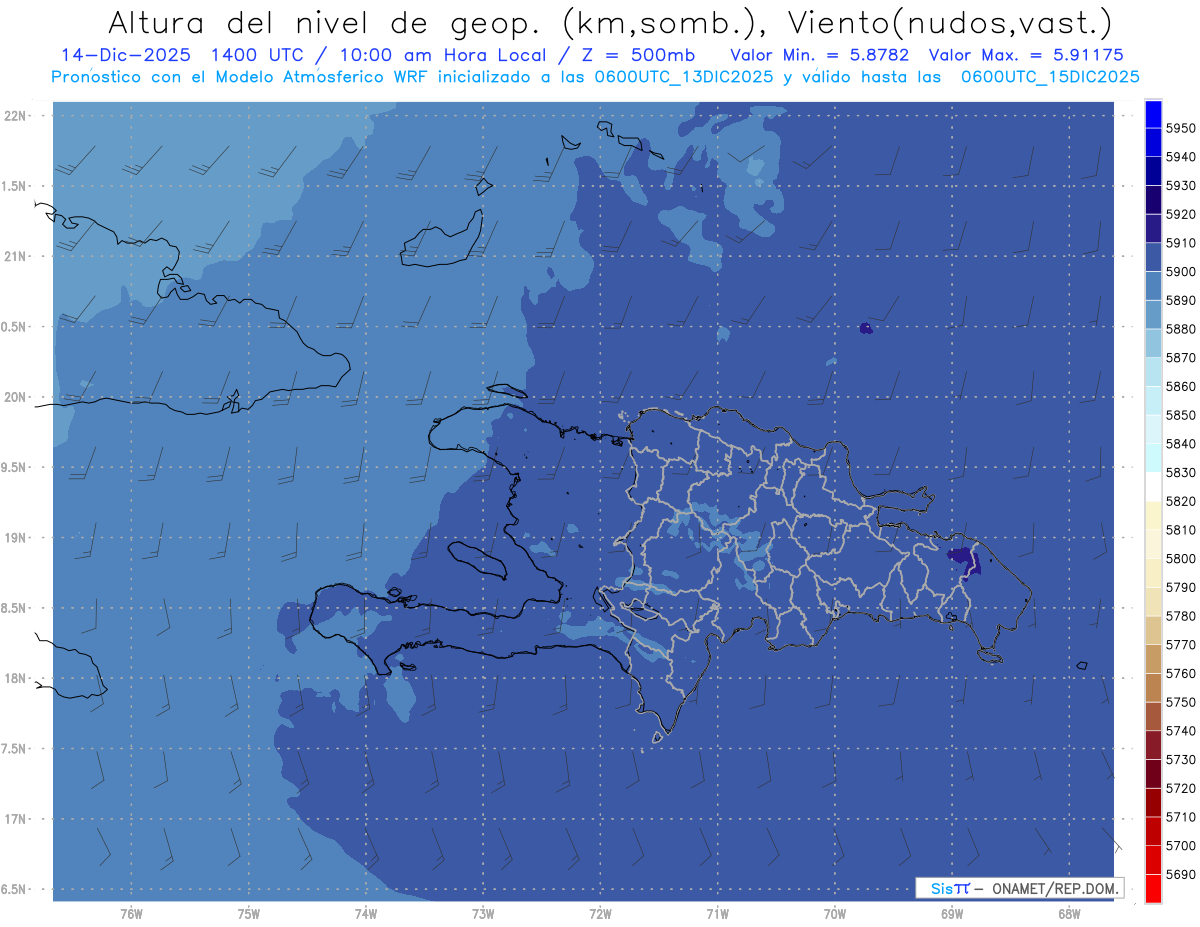Click the bright blue legend swatch above 5950
Screen dimensions: 1200x927
pyautogui.click(x=1152, y=114)
